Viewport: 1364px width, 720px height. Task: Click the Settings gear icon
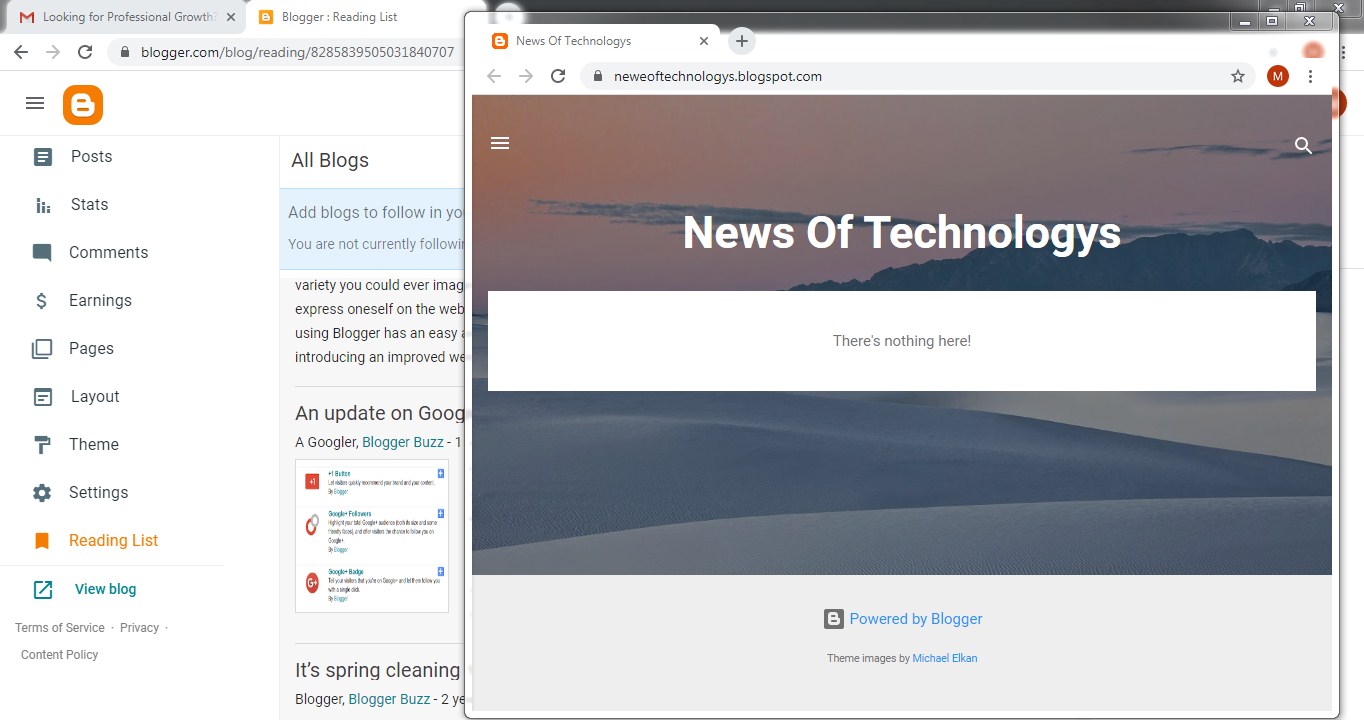point(42,493)
